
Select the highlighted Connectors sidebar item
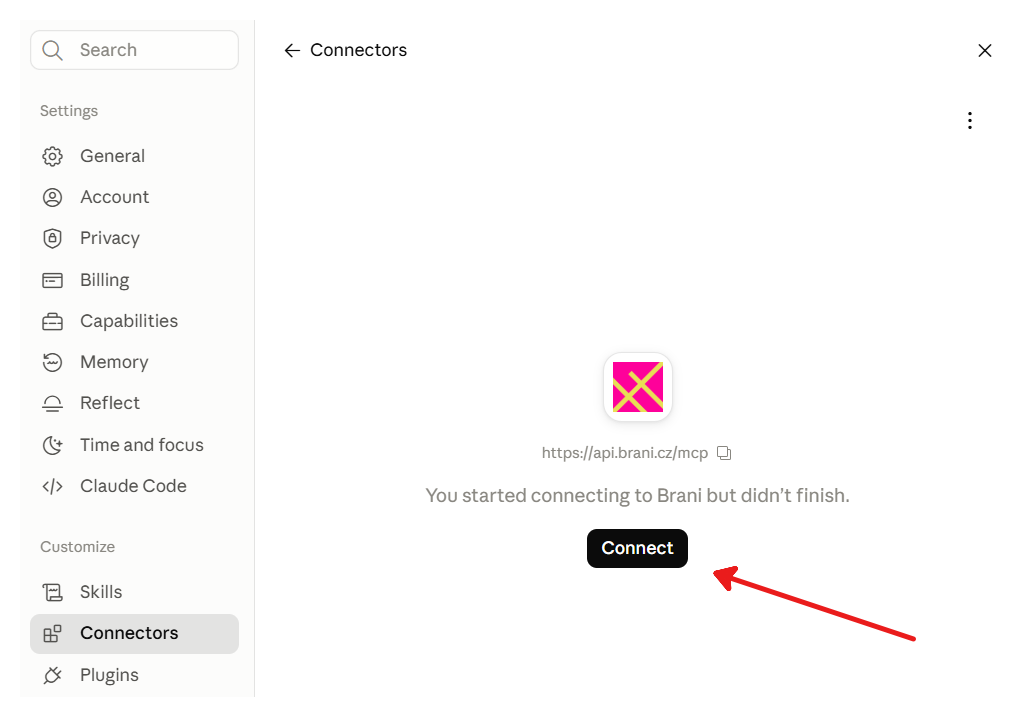click(x=134, y=633)
